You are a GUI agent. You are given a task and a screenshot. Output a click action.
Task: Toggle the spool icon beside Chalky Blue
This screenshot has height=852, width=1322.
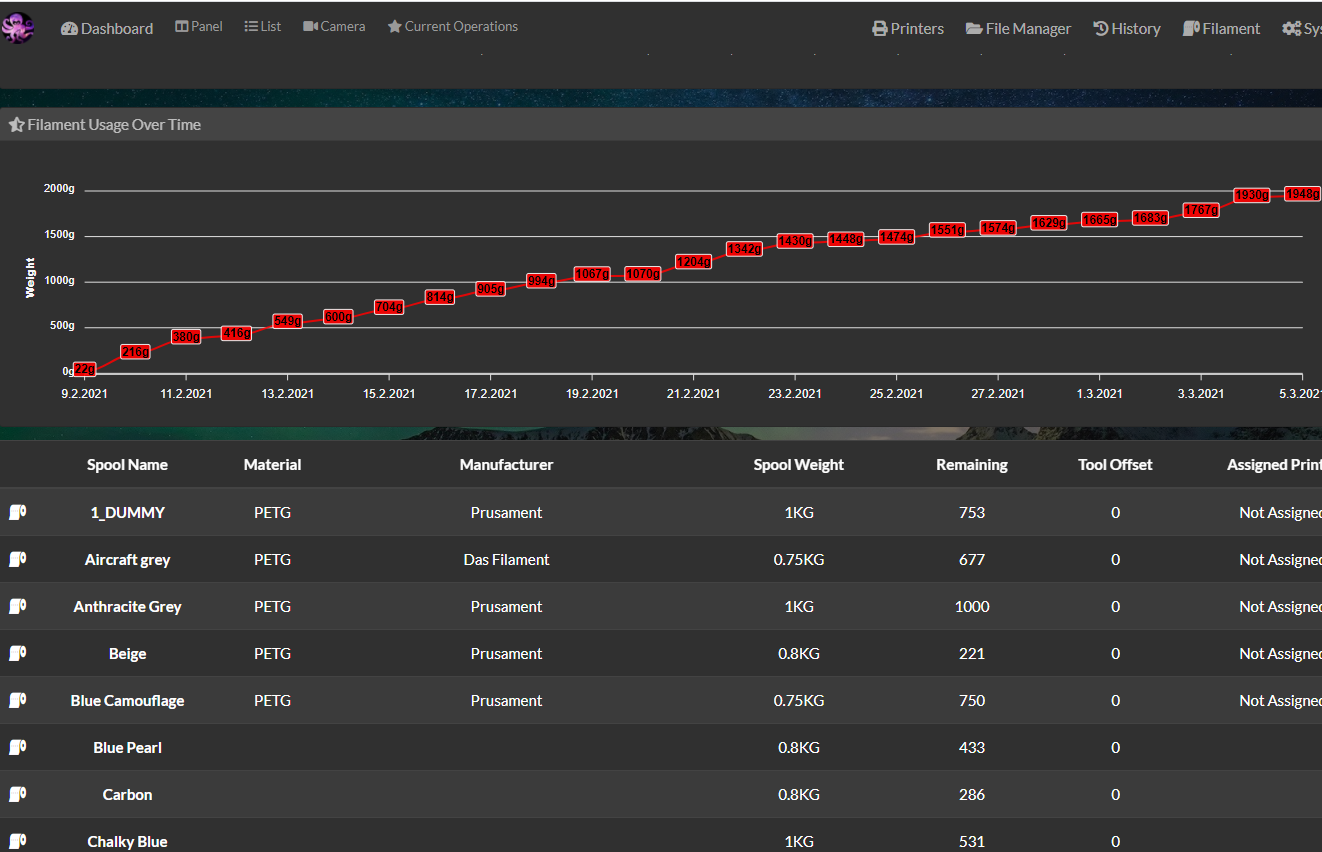(x=17, y=840)
